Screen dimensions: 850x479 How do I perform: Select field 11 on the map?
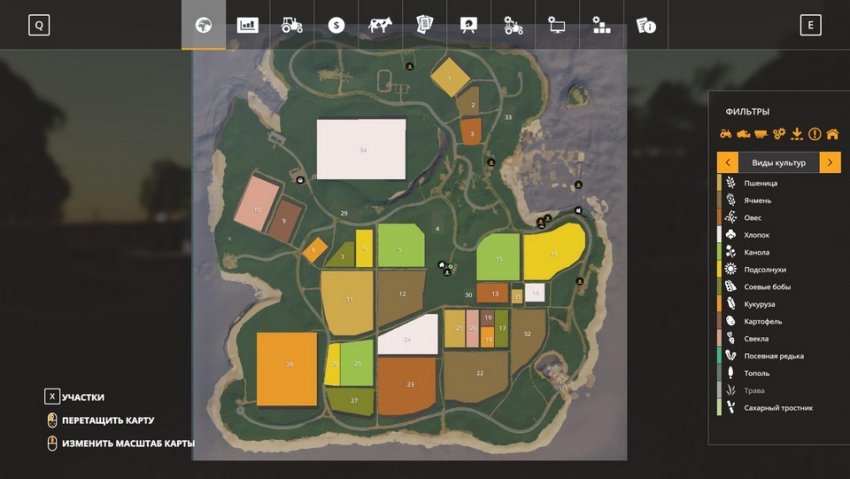[347, 302]
